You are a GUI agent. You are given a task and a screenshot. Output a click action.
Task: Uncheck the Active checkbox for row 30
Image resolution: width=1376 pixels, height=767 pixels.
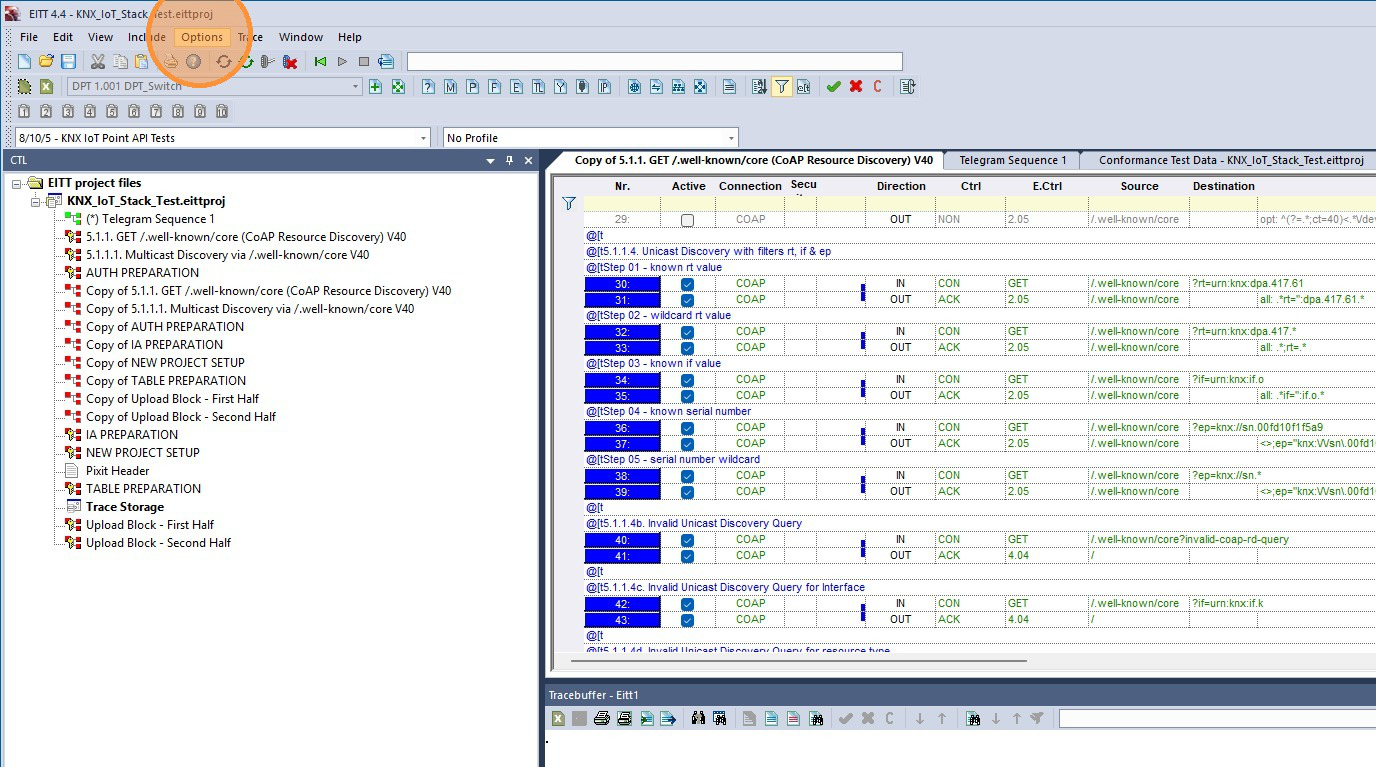pyautogui.click(x=687, y=284)
